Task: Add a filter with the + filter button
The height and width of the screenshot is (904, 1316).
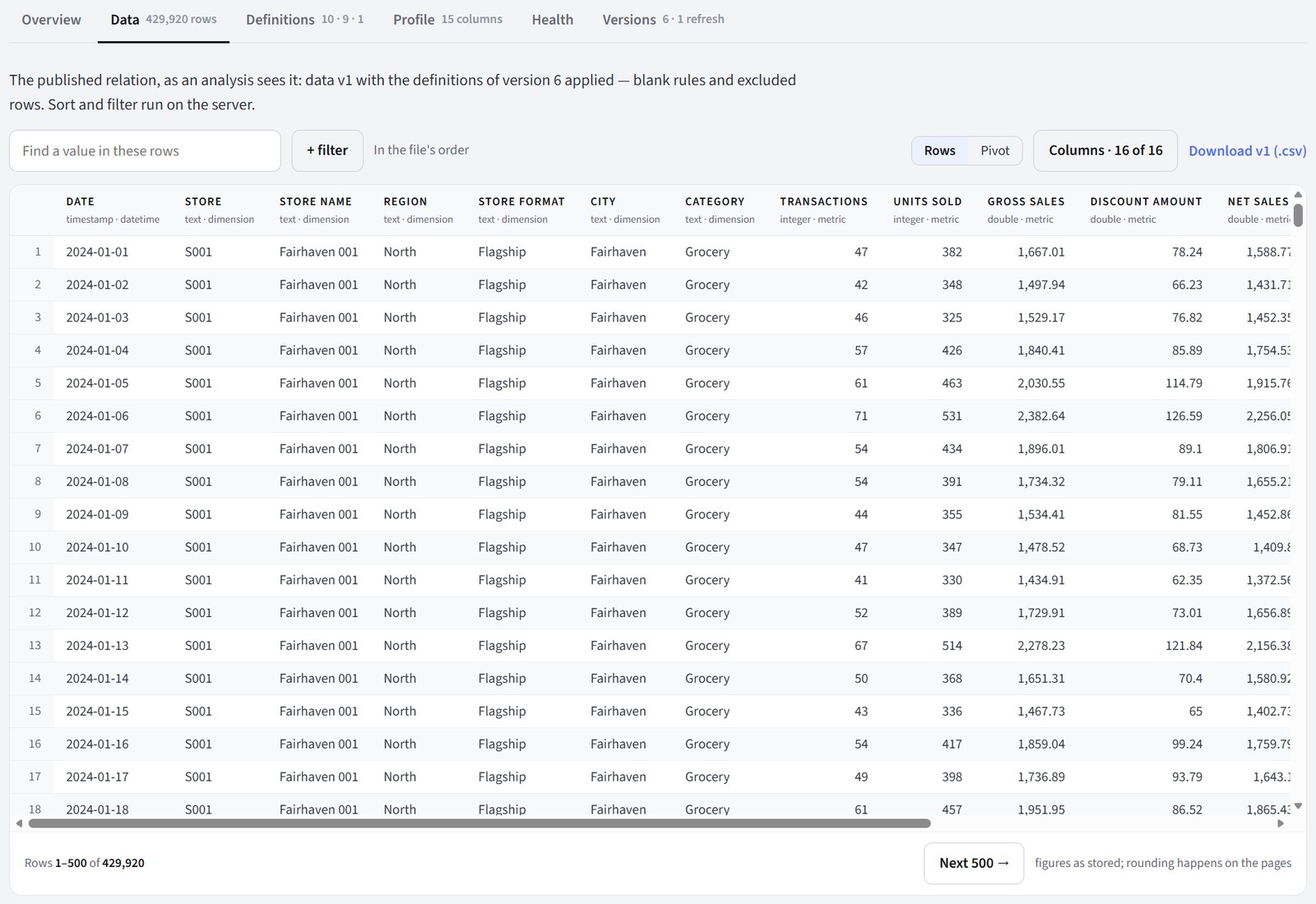Action: click(327, 151)
